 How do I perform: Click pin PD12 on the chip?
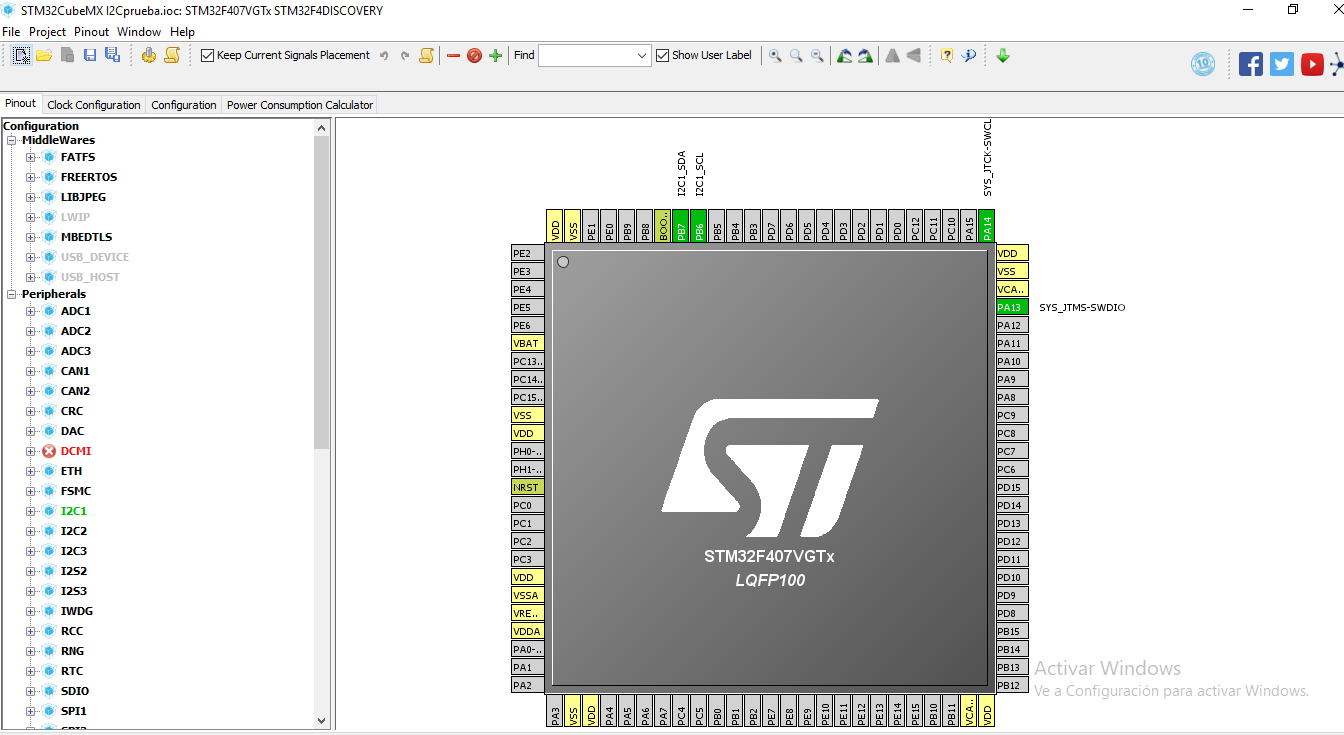(1012, 541)
